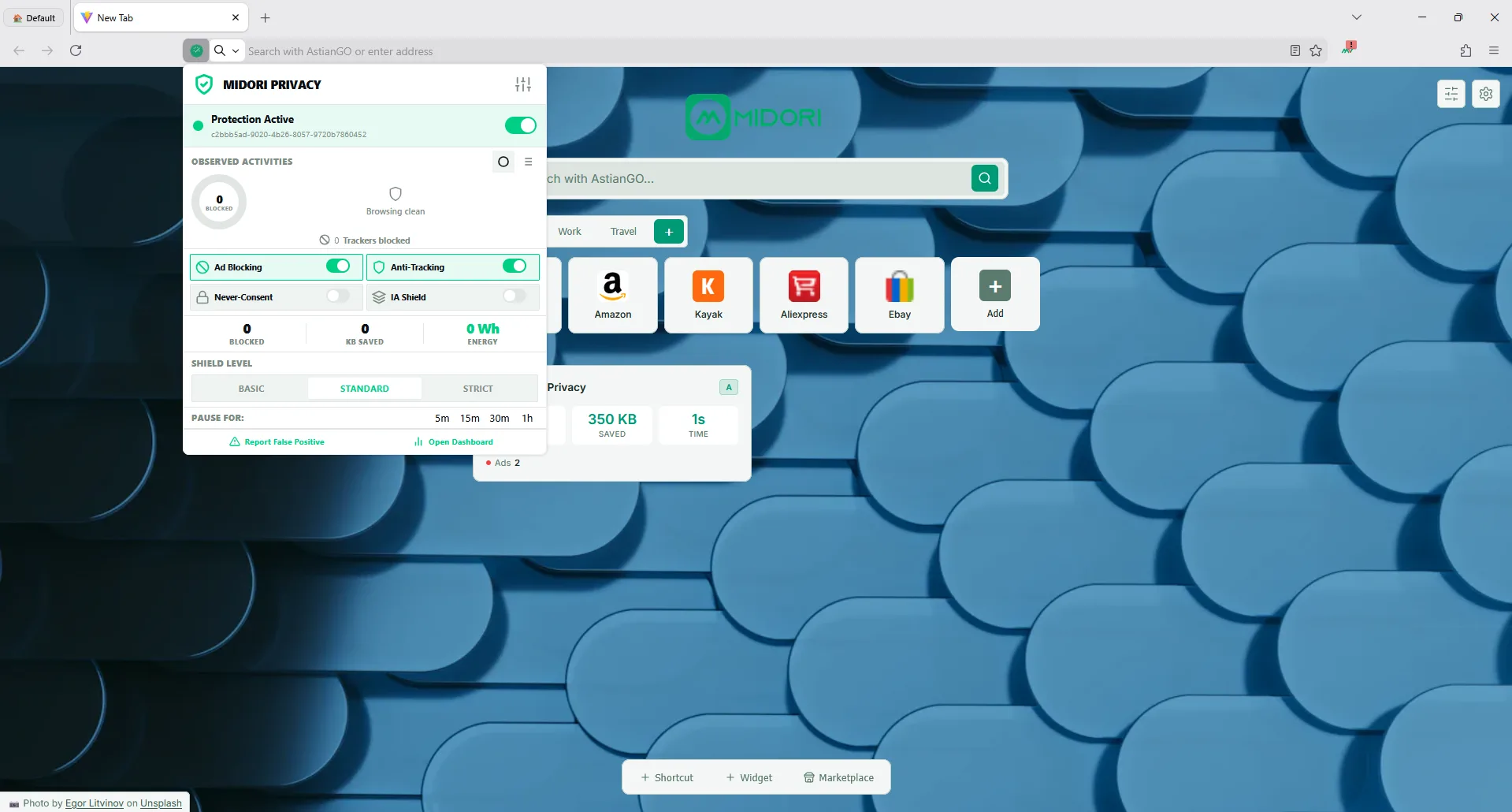The width and height of the screenshot is (1512, 812).
Task: Open the Unsplash link
Action: tap(161, 803)
